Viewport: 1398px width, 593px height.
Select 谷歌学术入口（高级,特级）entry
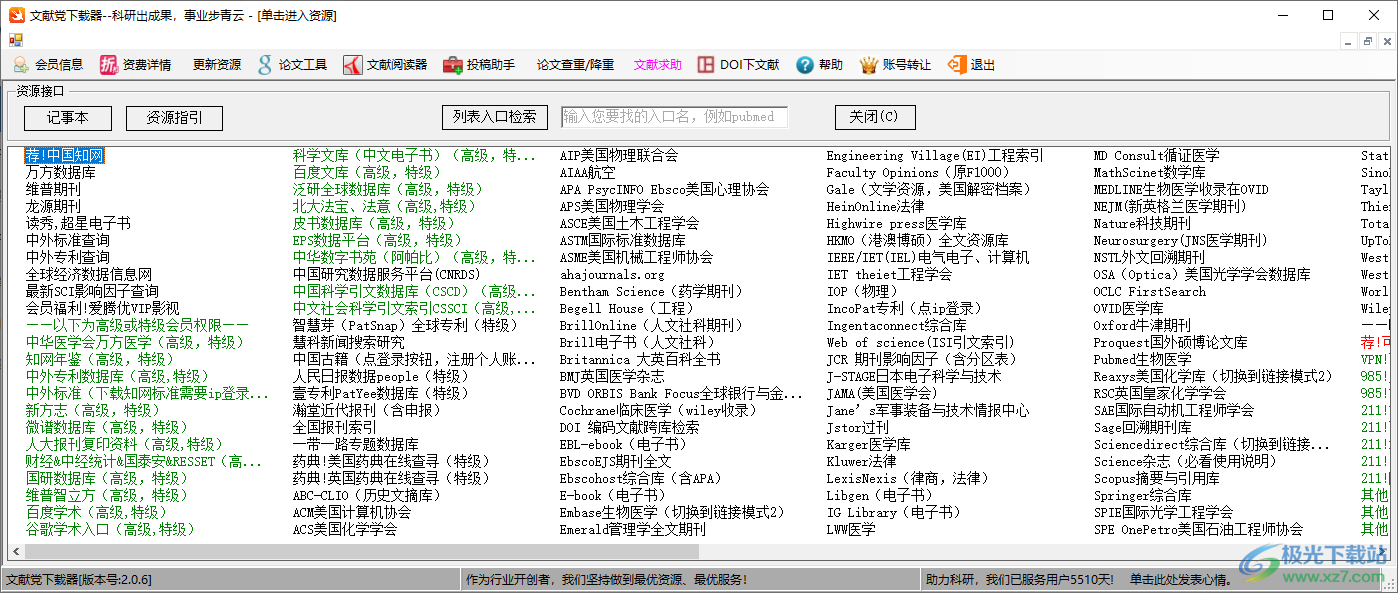pos(111,530)
